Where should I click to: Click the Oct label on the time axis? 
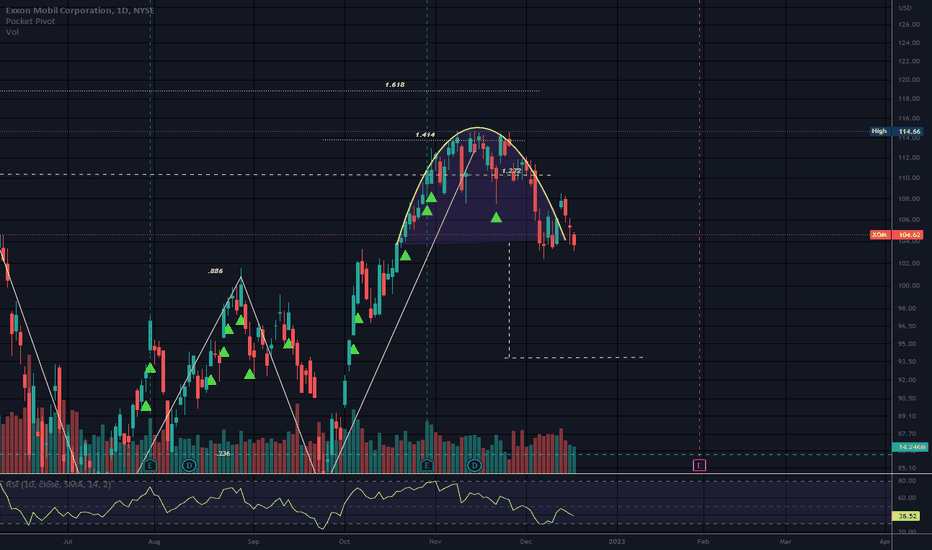[344, 542]
